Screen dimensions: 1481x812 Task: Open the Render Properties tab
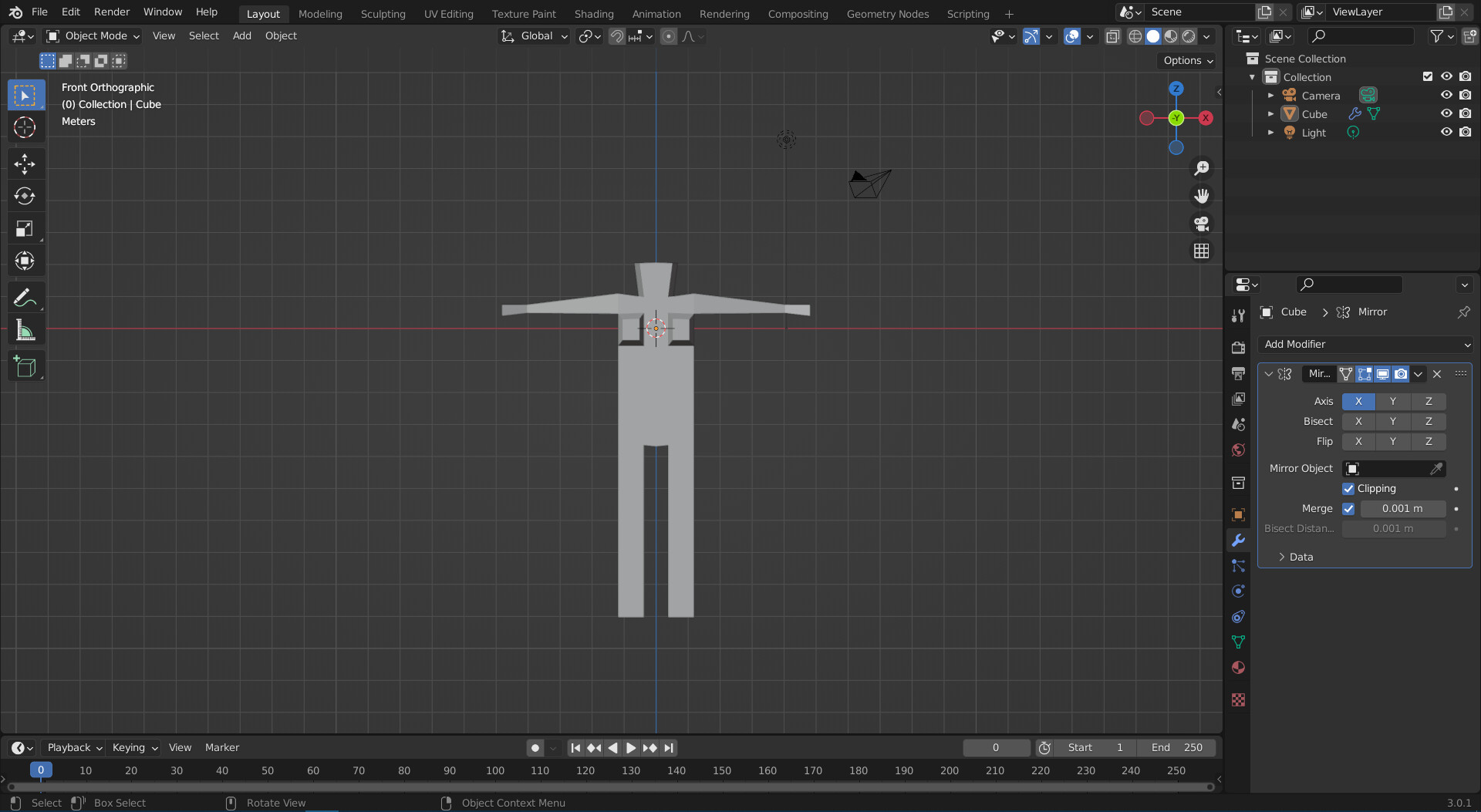pos(1238,347)
